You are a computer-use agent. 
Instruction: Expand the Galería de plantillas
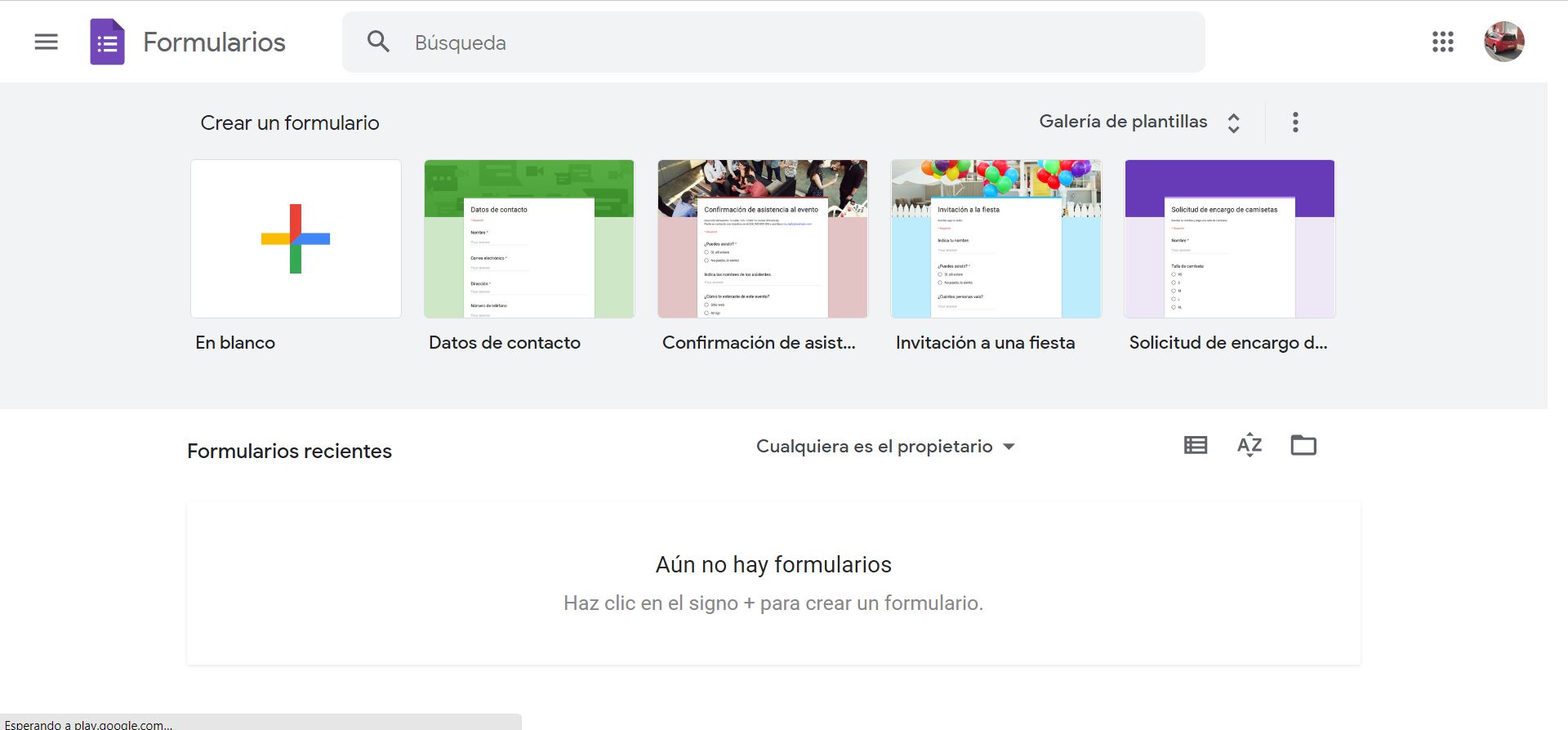[x=1140, y=122]
